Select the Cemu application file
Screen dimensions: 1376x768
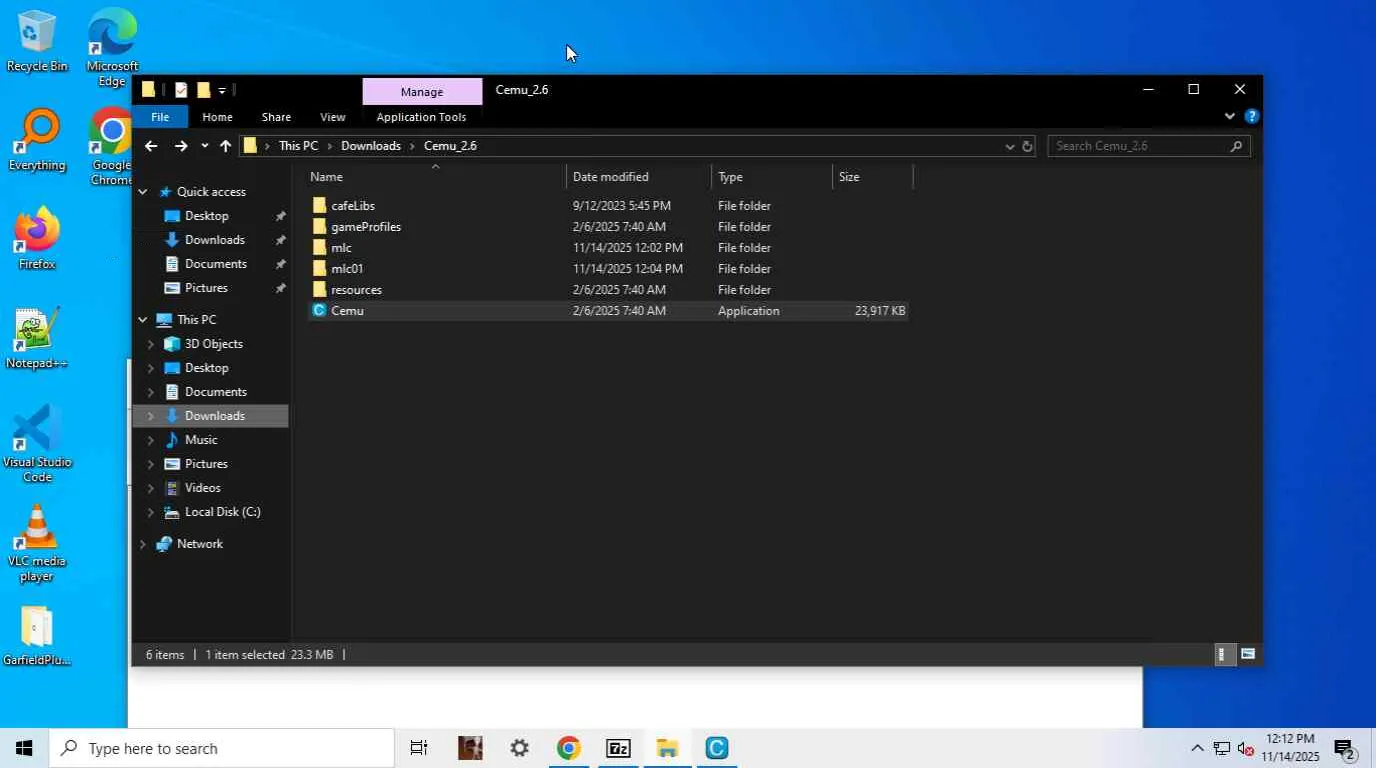pyautogui.click(x=607, y=311)
